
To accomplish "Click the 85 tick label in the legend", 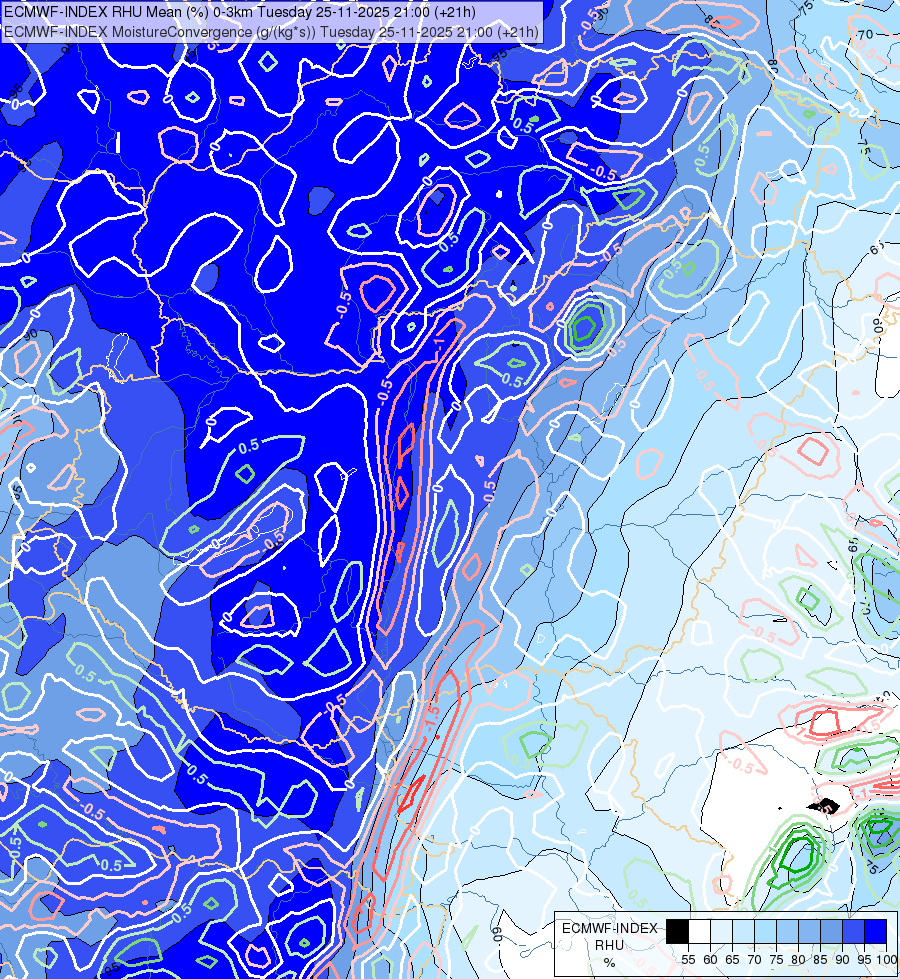I will click(x=820, y=960).
